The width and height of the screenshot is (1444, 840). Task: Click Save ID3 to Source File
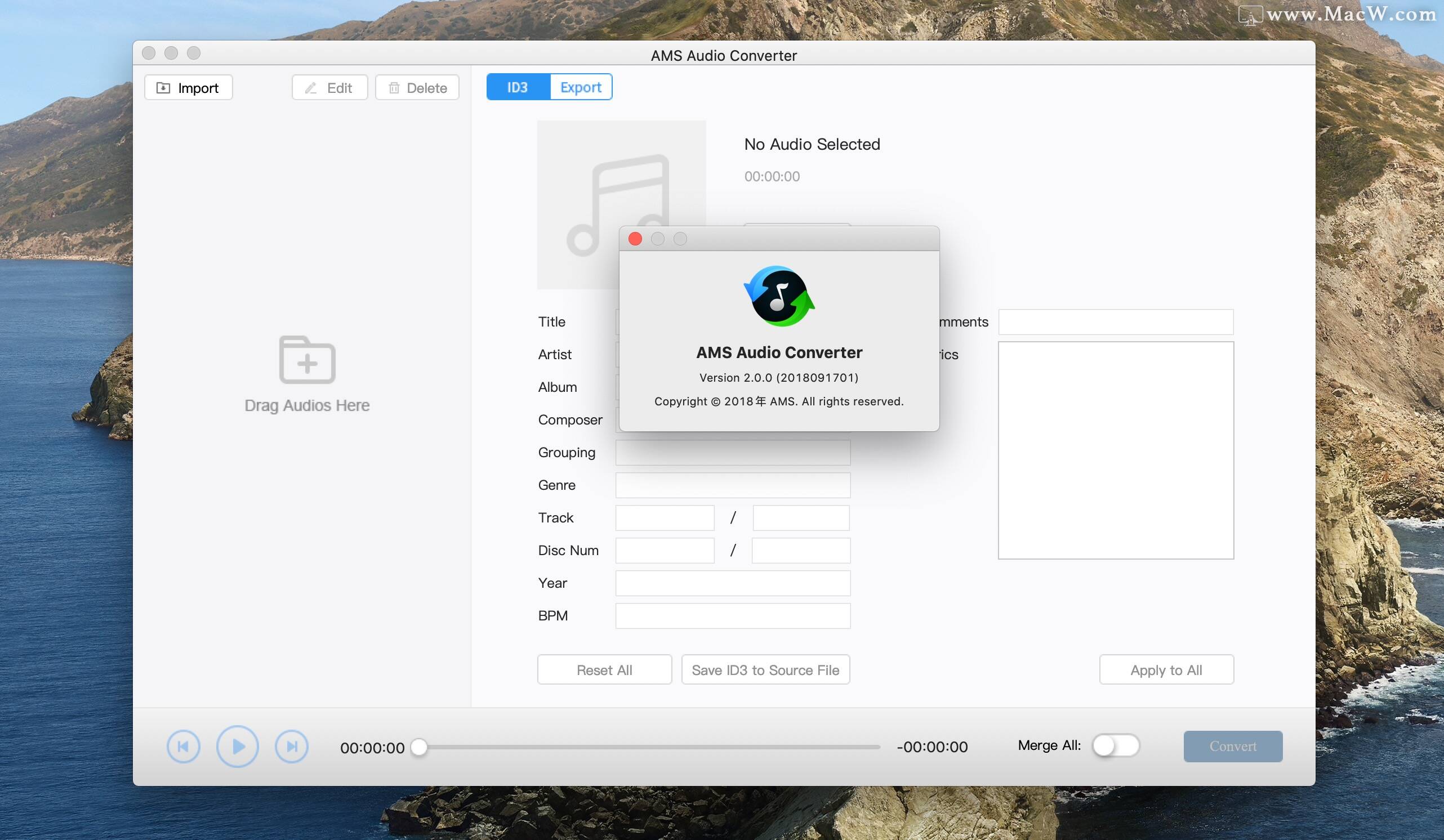pos(765,669)
